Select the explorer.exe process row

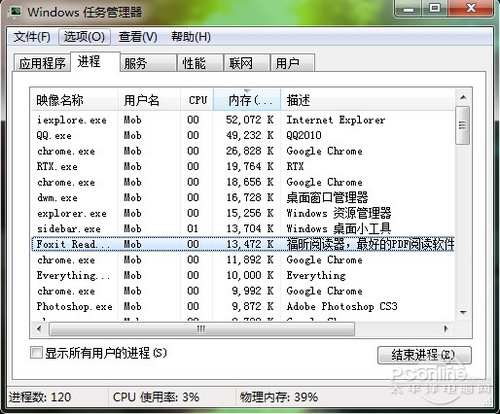pyautogui.click(x=243, y=213)
